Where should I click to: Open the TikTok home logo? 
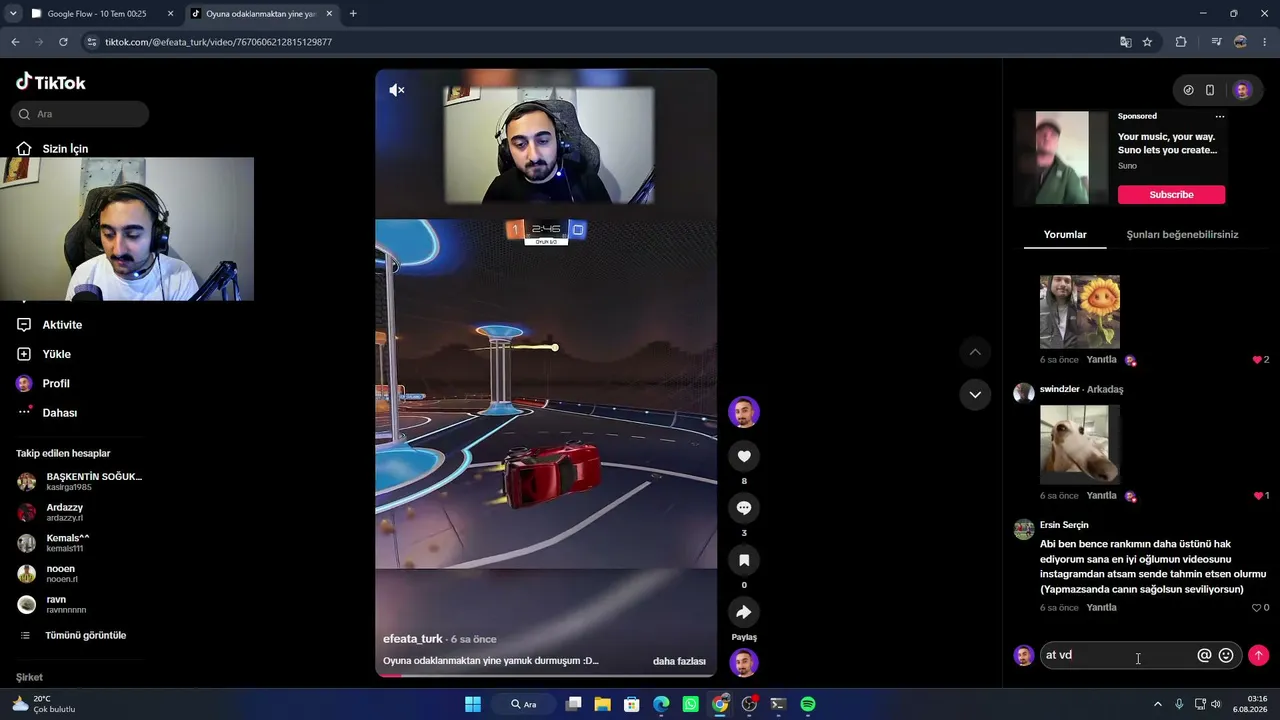click(x=51, y=82)
